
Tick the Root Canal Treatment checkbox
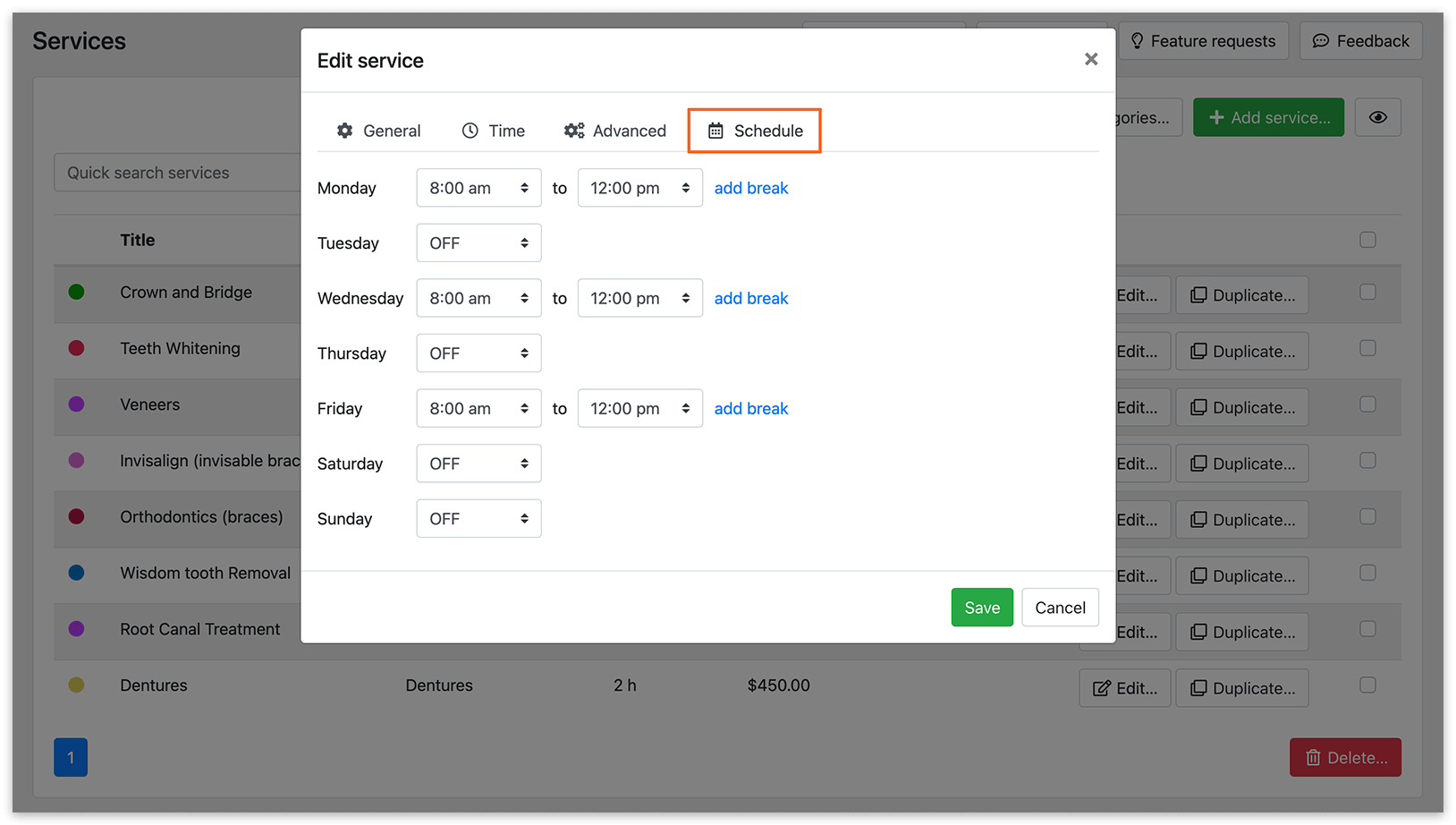[x=1367, y=629]
